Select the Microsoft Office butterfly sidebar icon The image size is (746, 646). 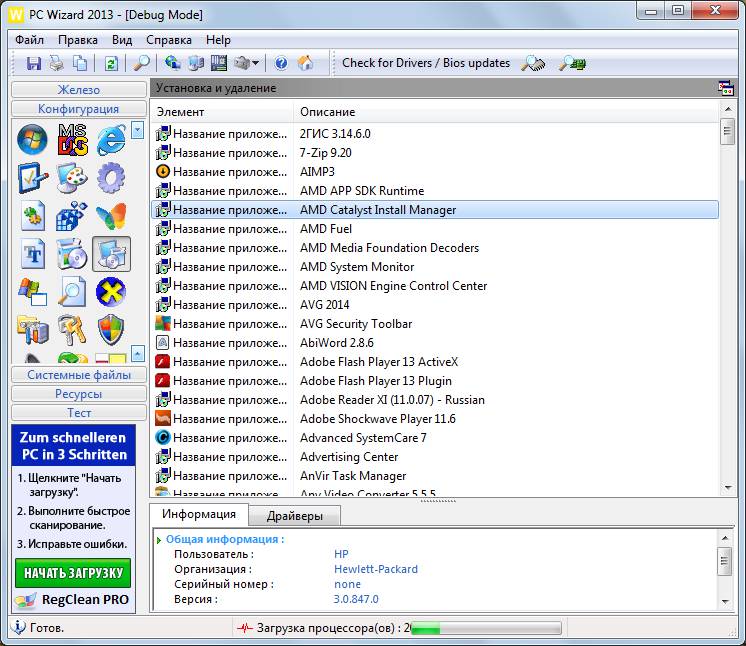point(111,216)
